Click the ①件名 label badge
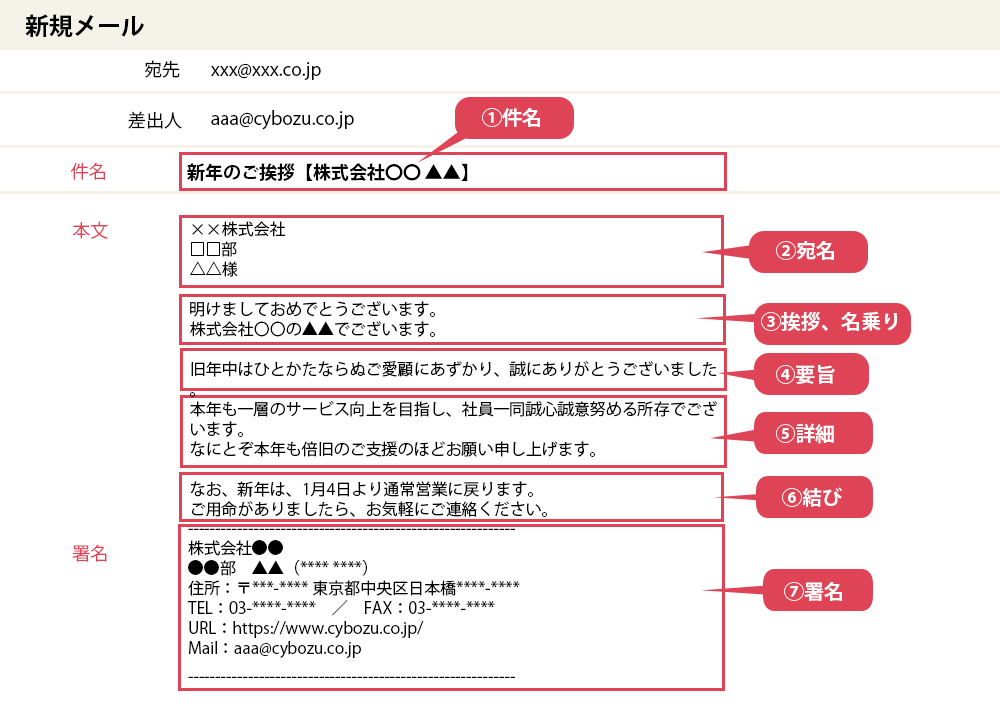The height and width of the screenshot is (719, 1000). point(514,117)
